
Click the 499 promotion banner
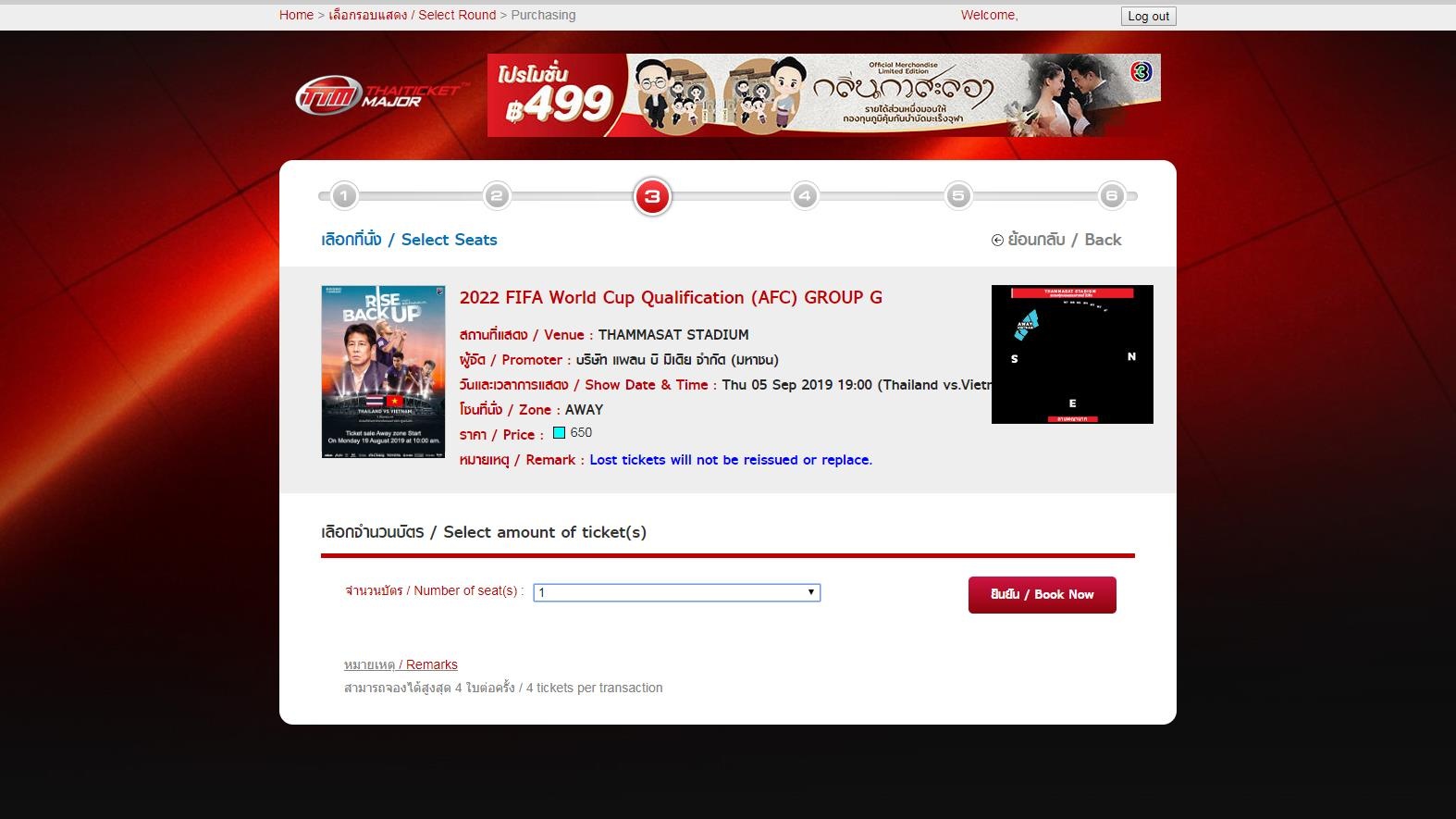point(823,95)
